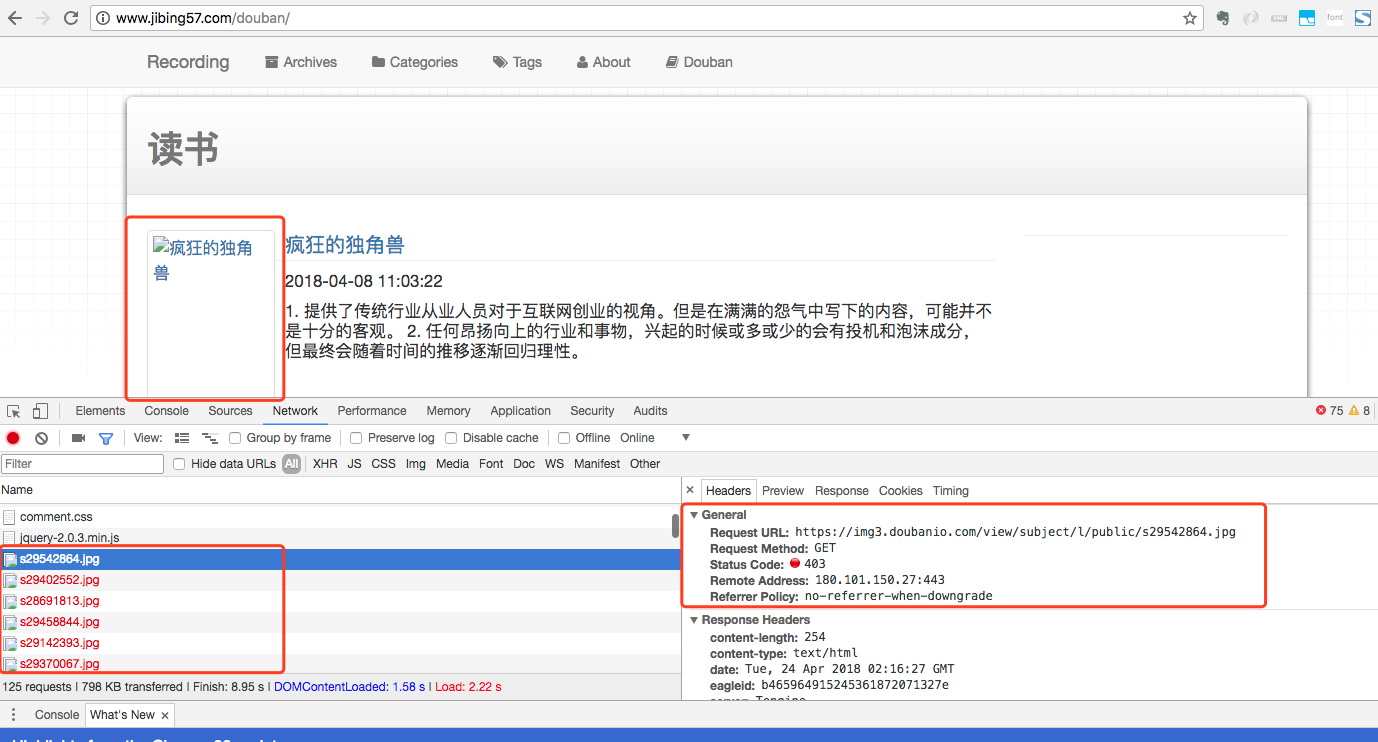Open the Preview tab of request
1378x742 pixels.
783,491
